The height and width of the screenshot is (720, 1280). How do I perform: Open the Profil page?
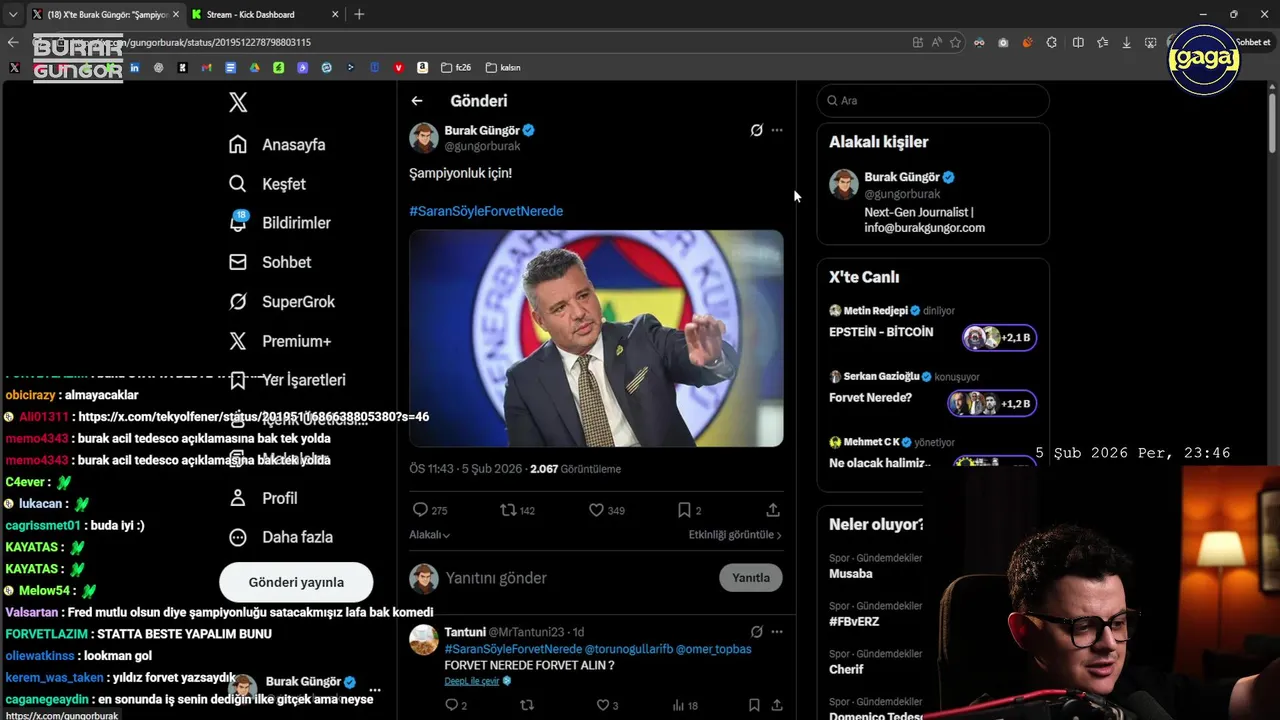coord(263,498)
